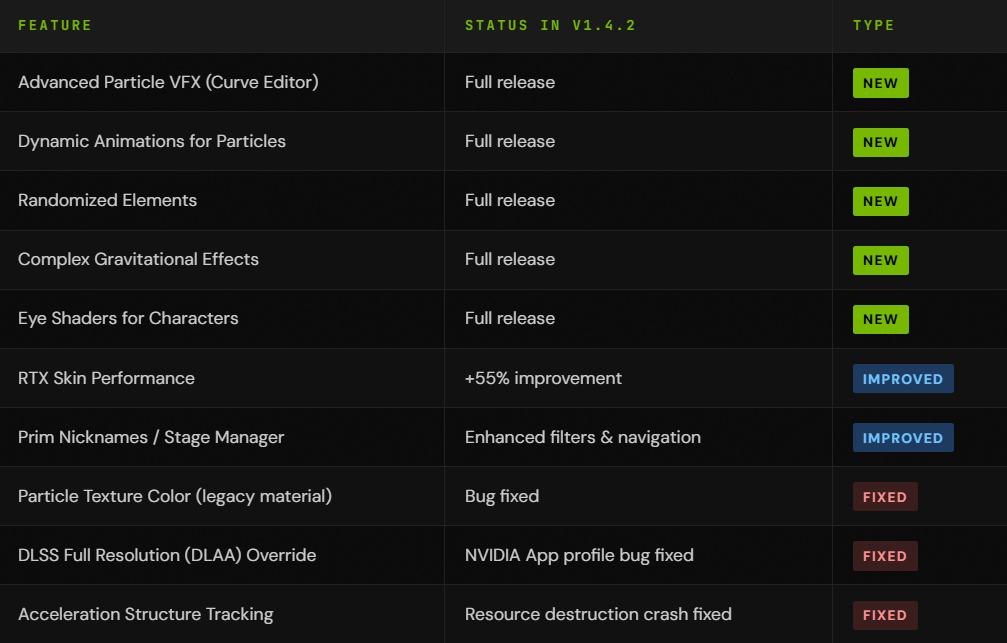Screen dimensions: 1007x643
Task: Click the Bug fixed status text
Action: [501, 496]
